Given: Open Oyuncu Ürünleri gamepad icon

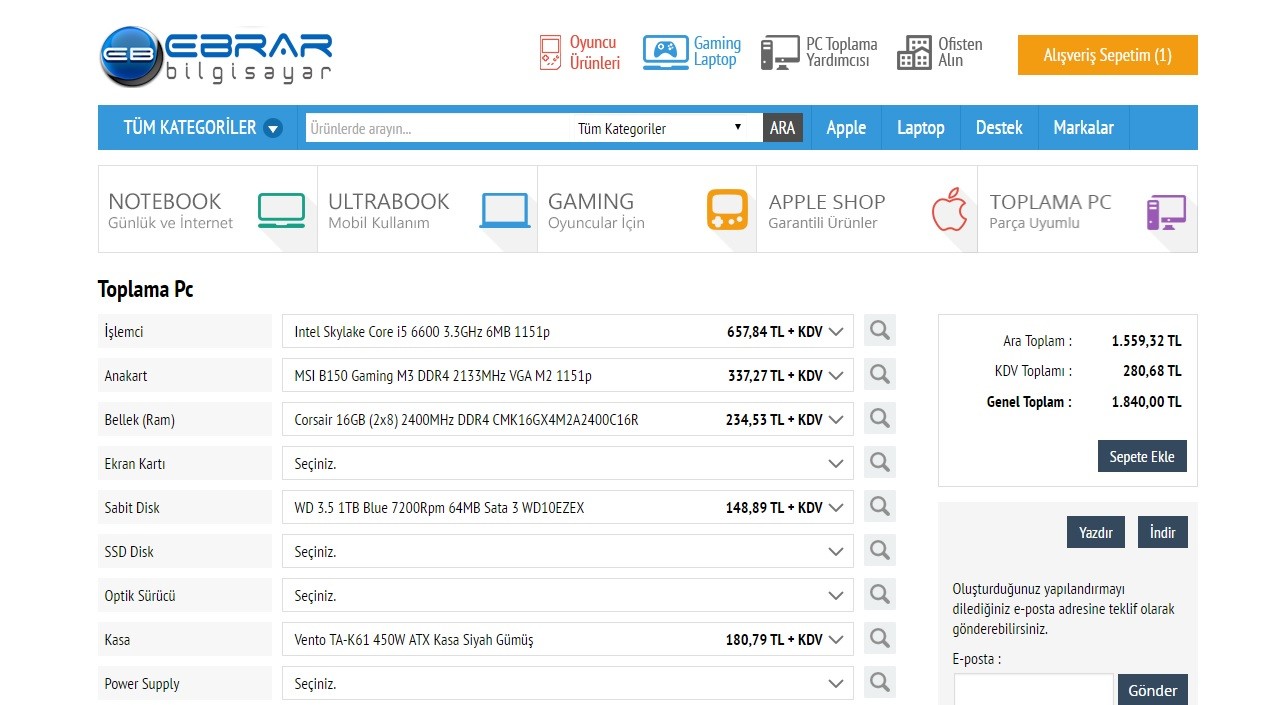Looking at the screenshot, I should click(x=551, y=52).
